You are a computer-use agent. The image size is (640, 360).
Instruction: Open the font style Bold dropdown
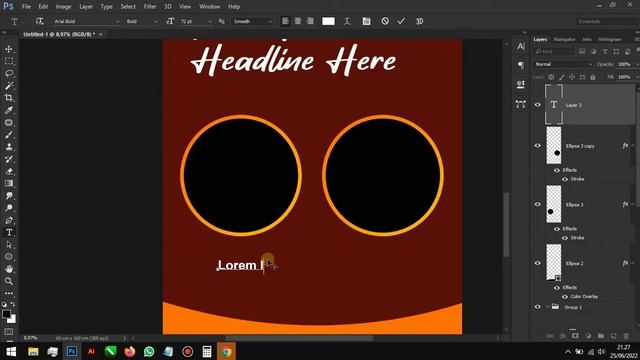click(155, 21)
